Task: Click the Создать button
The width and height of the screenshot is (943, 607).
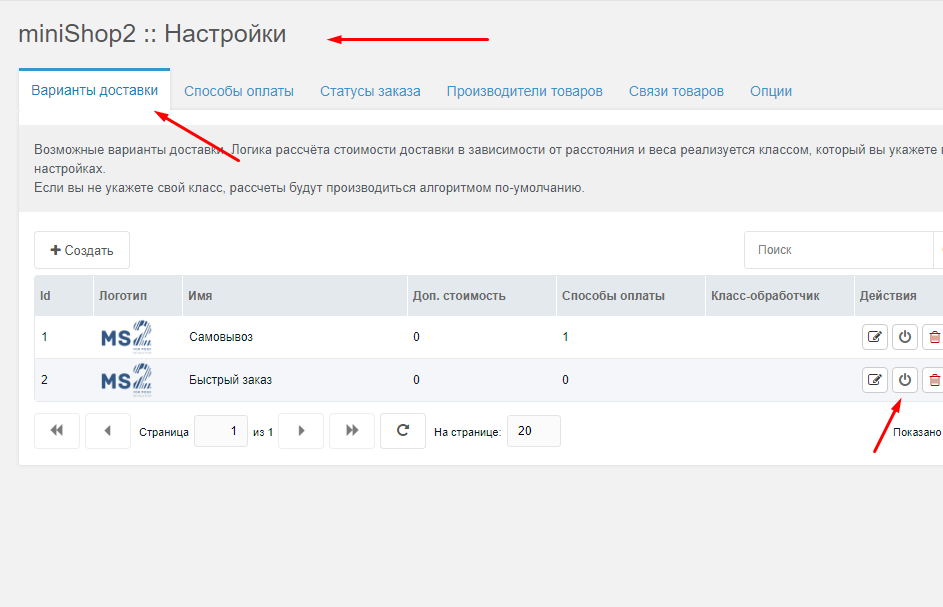Action: coord(82,250)
